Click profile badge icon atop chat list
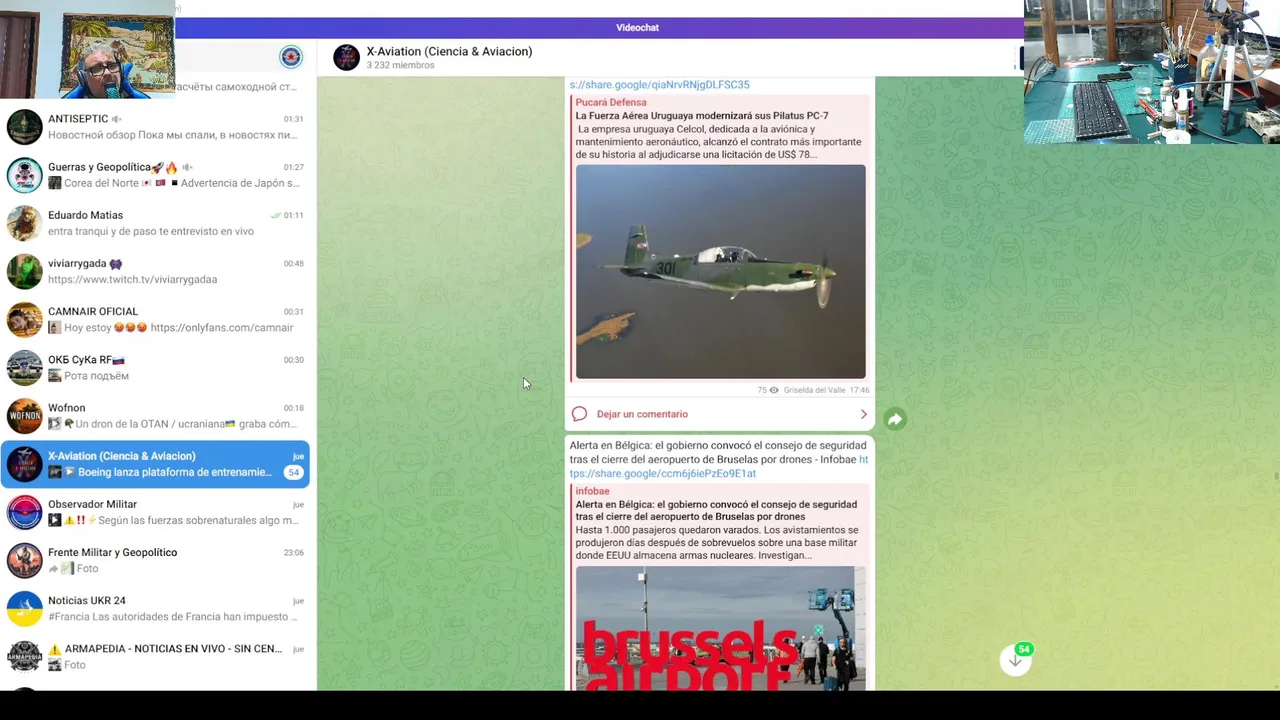 (x=290, y=57)
